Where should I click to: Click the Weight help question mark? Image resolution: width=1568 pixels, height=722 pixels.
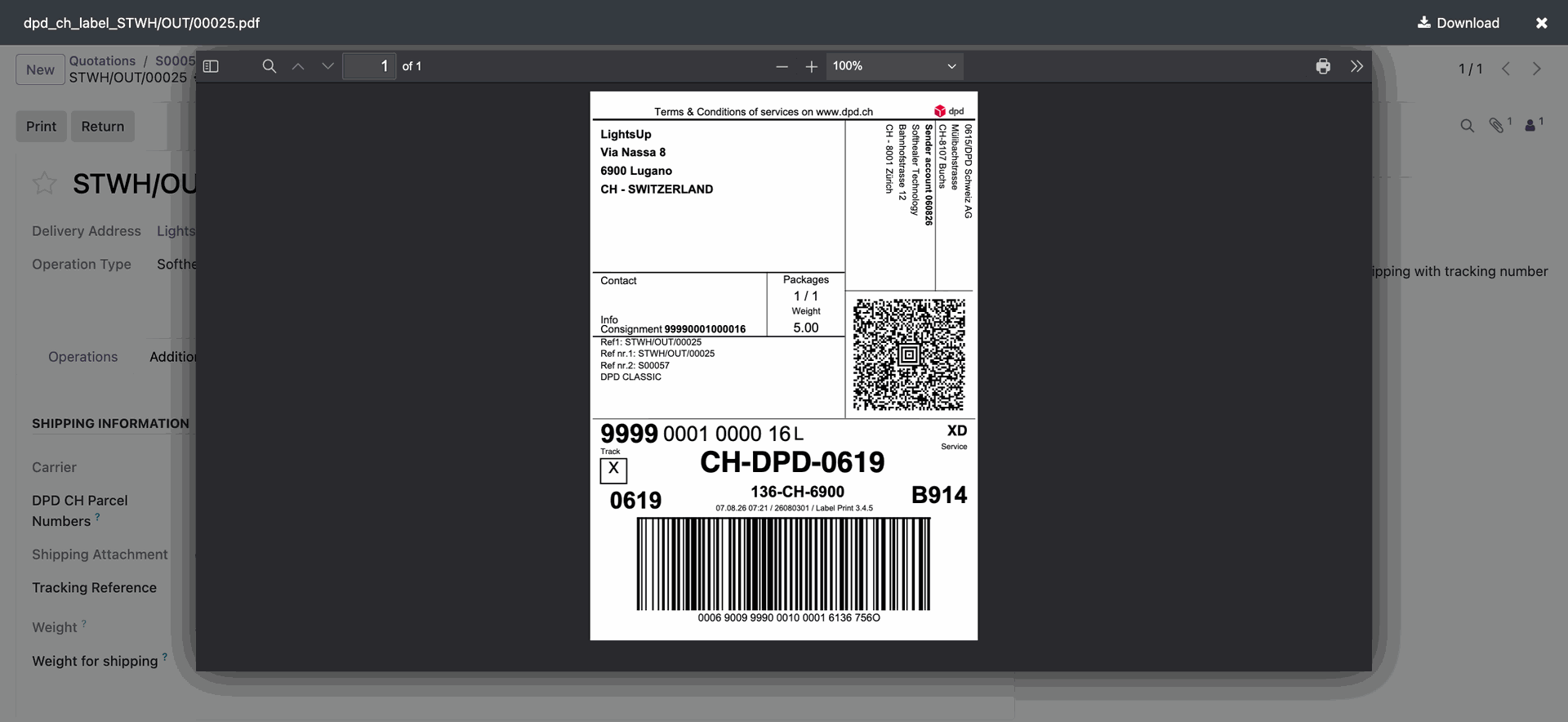click(83, 623)
